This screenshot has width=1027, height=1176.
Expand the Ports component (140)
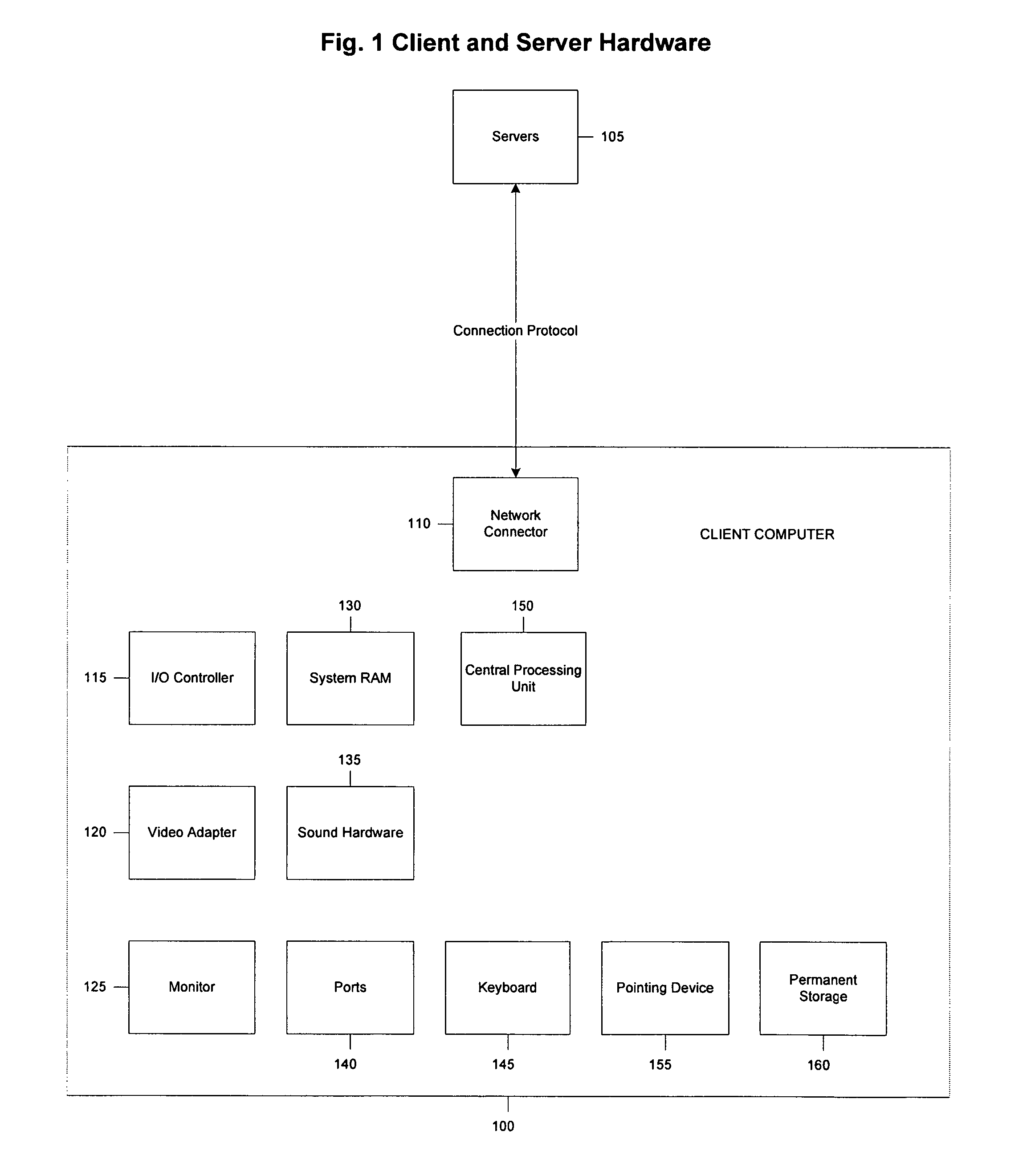pyautogui.click(x=347, y=956)
